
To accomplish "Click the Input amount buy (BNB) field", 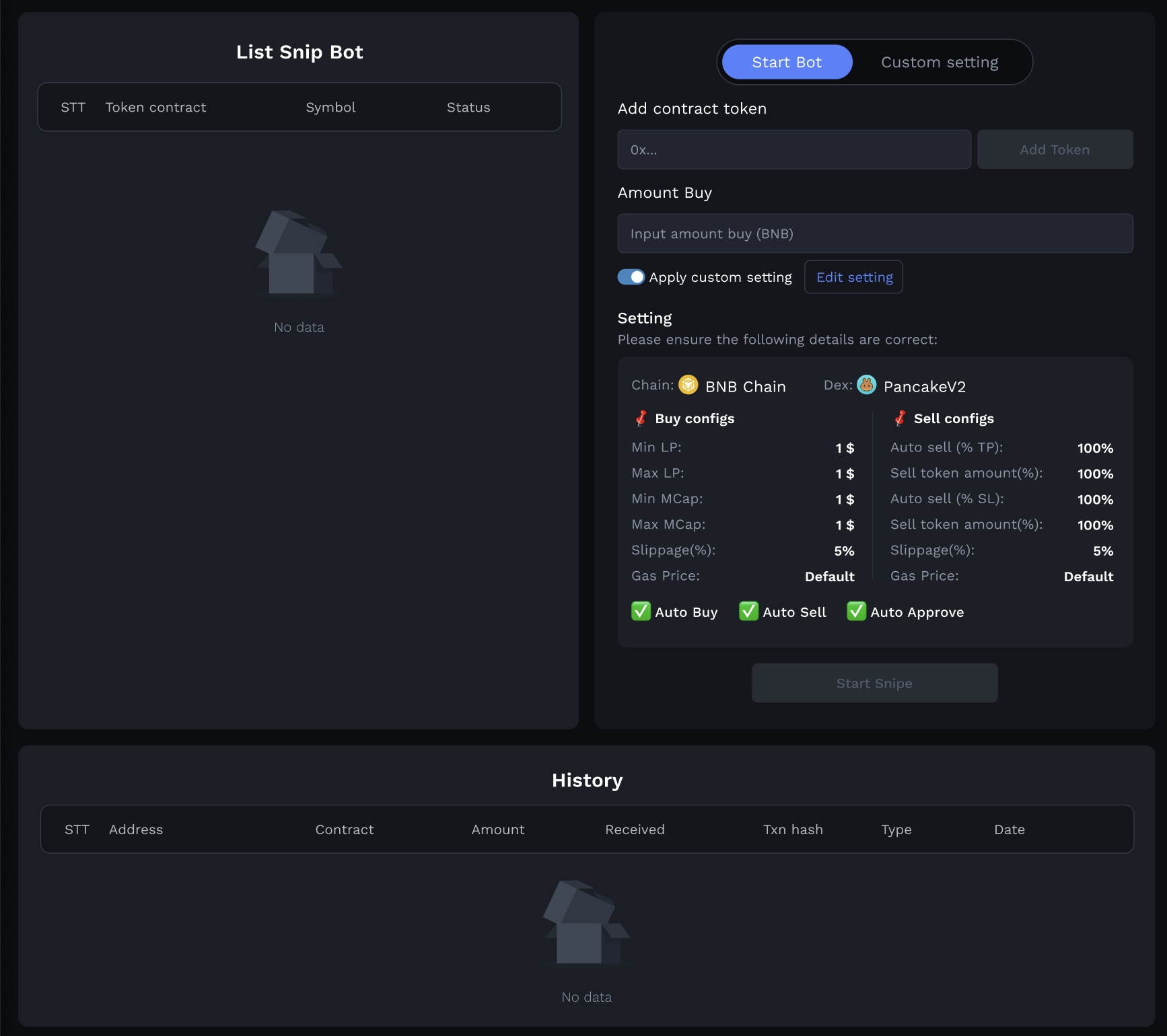I will point(875,234).
